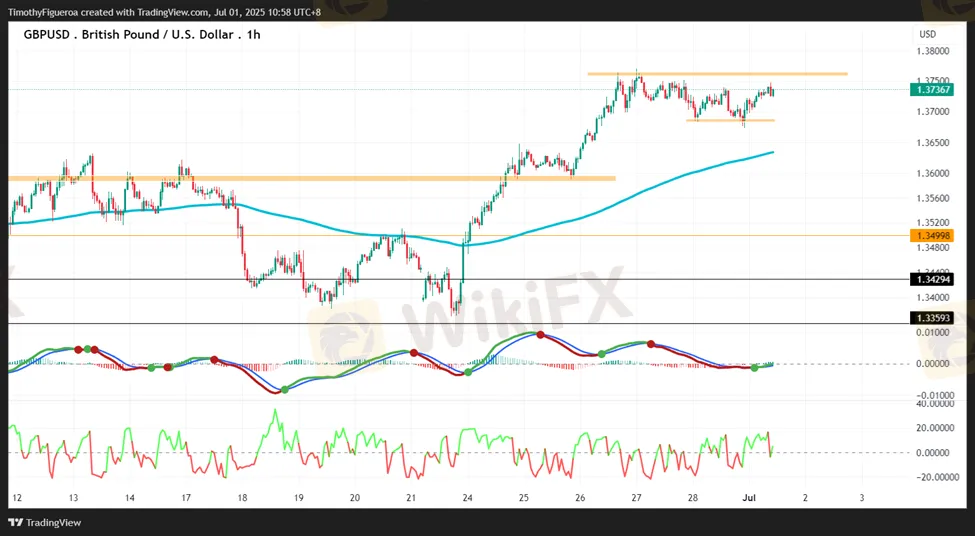This screenshot has height=536, width=975.
Task: Select the orange resistance line above 1.37500
Action: click(x=717, y=74)
